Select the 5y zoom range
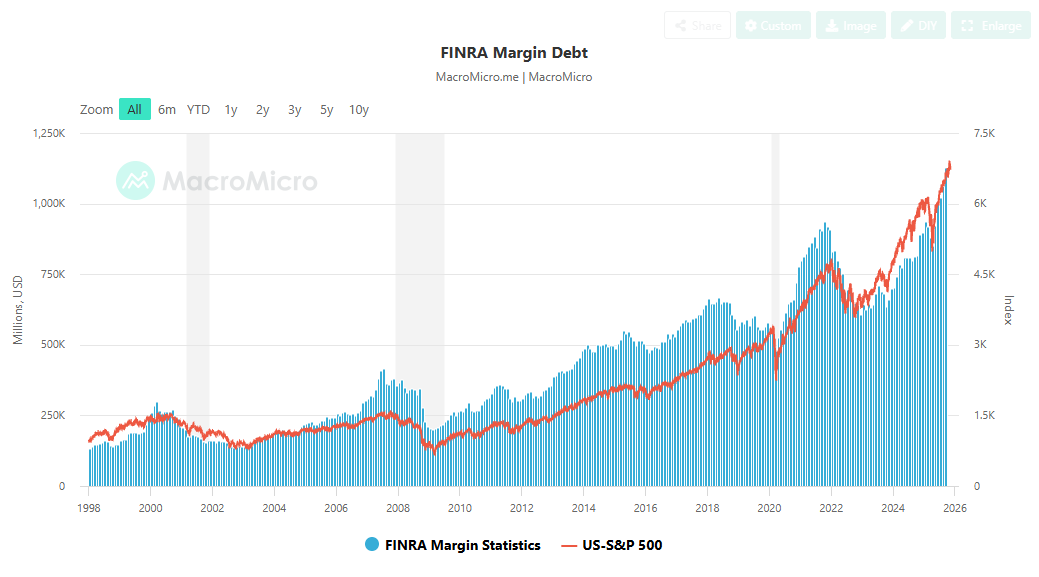 326,109
